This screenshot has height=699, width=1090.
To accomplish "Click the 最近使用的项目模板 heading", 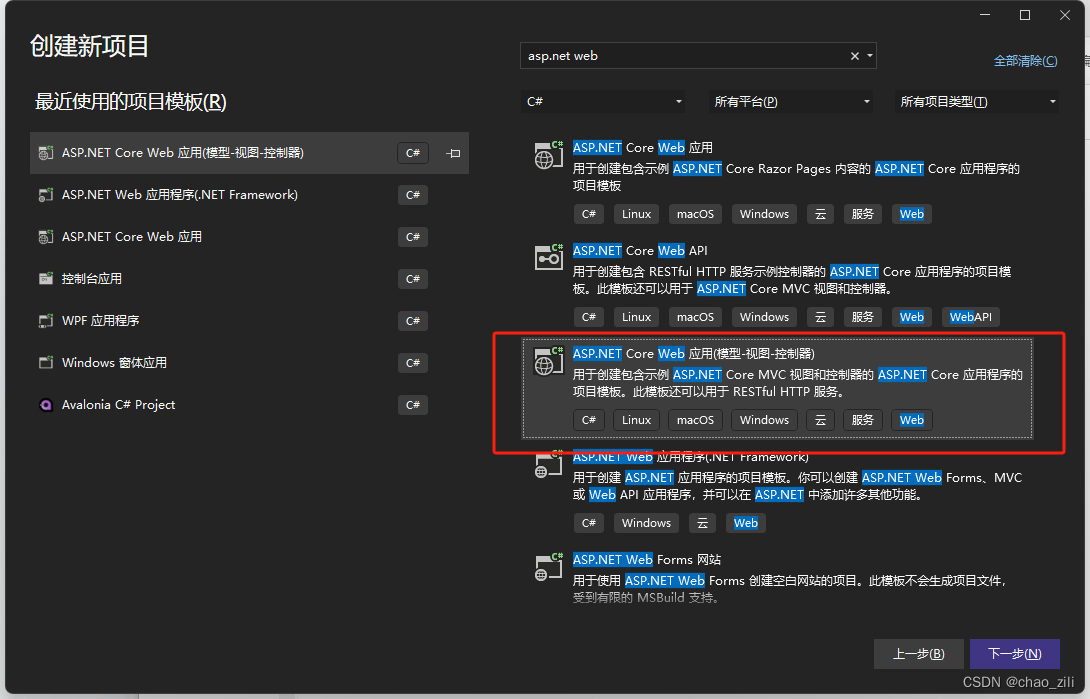I will click(131, 102).
